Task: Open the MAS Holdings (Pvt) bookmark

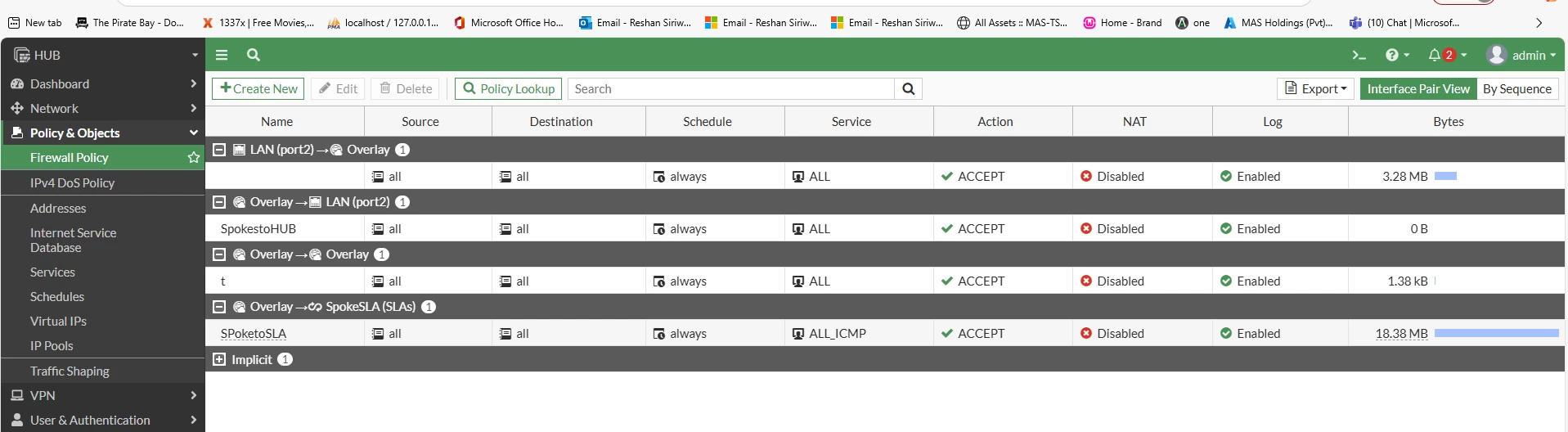Action: [1278, 22]
